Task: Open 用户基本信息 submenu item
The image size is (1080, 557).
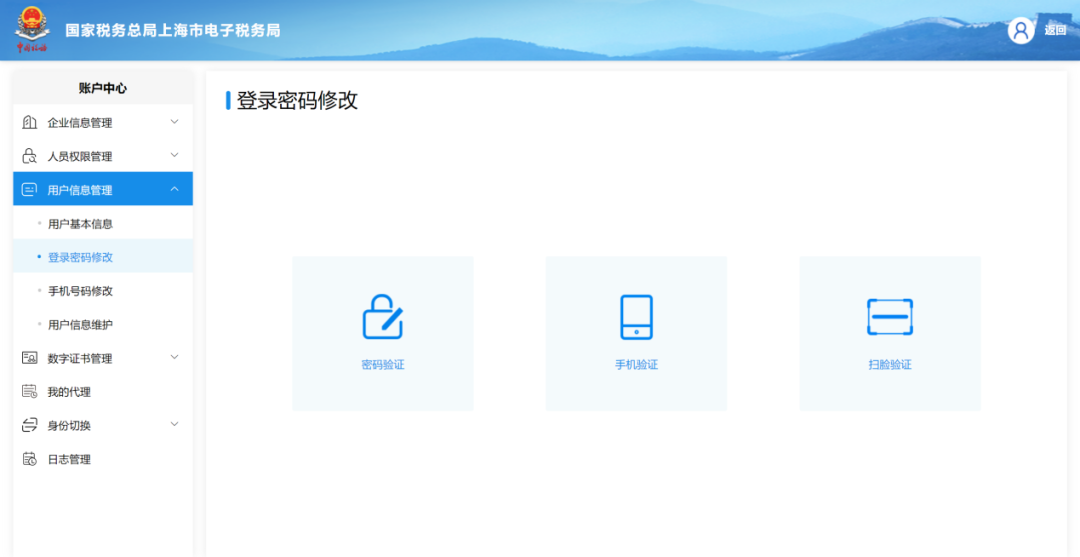Action: 103,224
